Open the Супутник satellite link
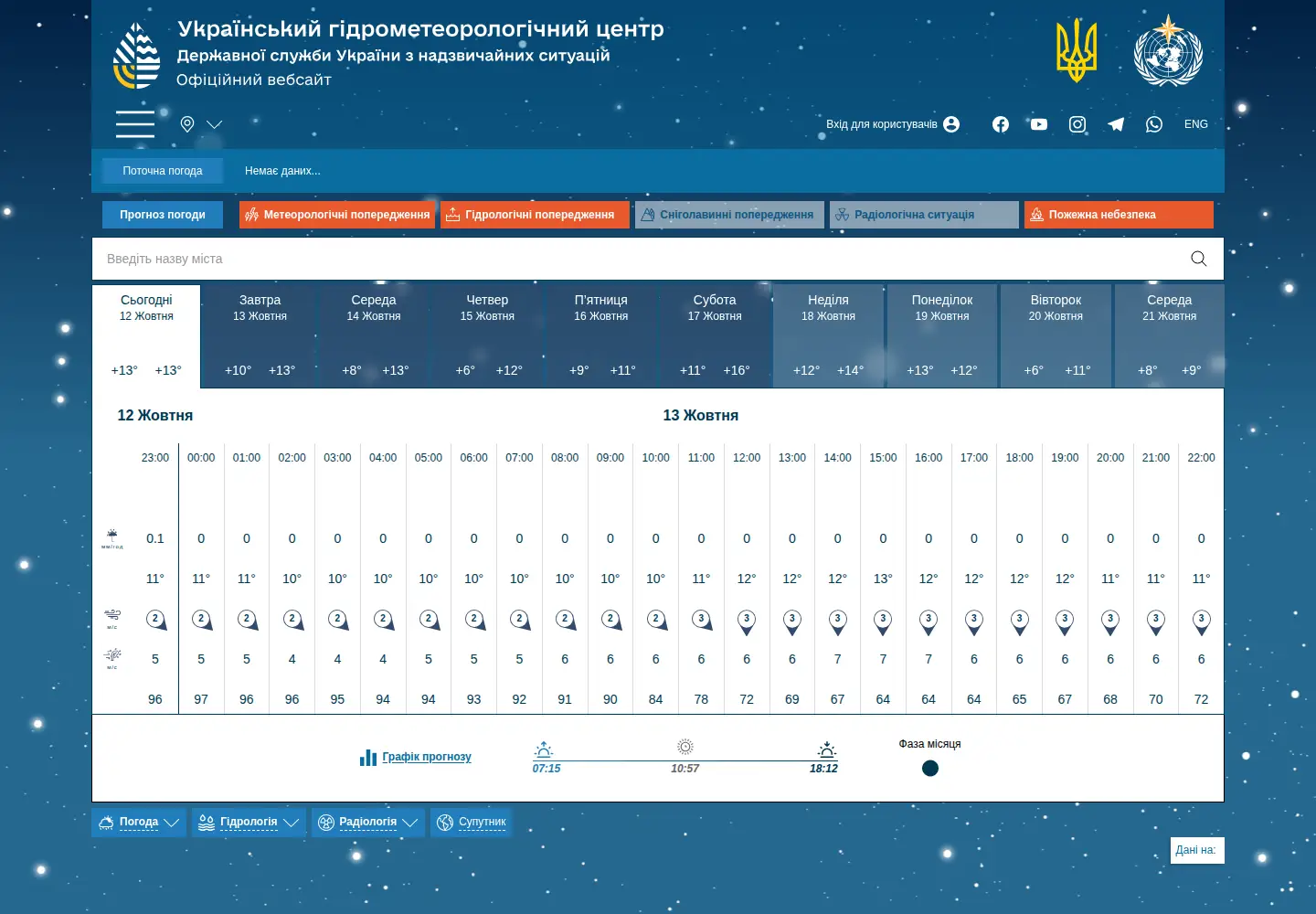Viewport: 1316px width, 914px height. point(471,823)
